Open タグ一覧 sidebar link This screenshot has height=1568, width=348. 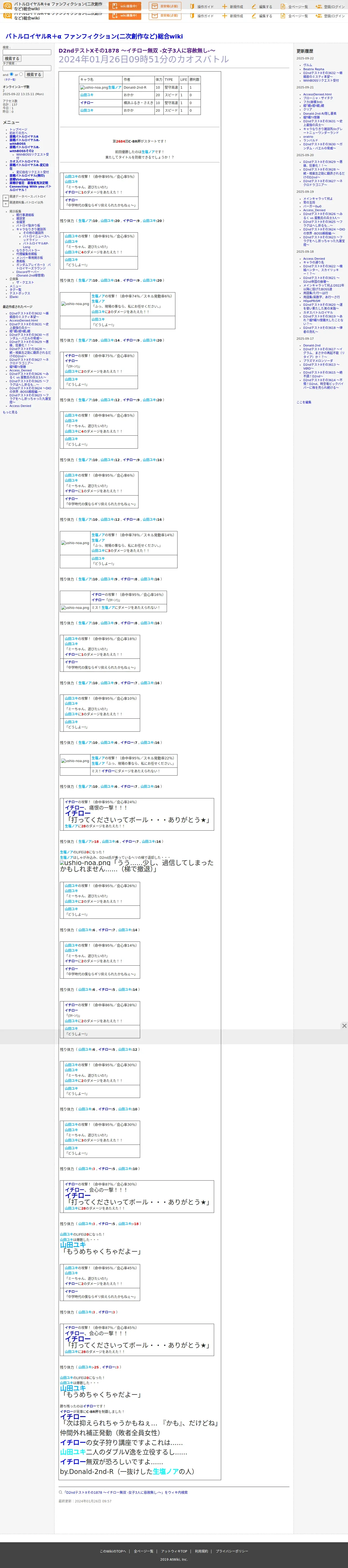(x=15, y=290)
